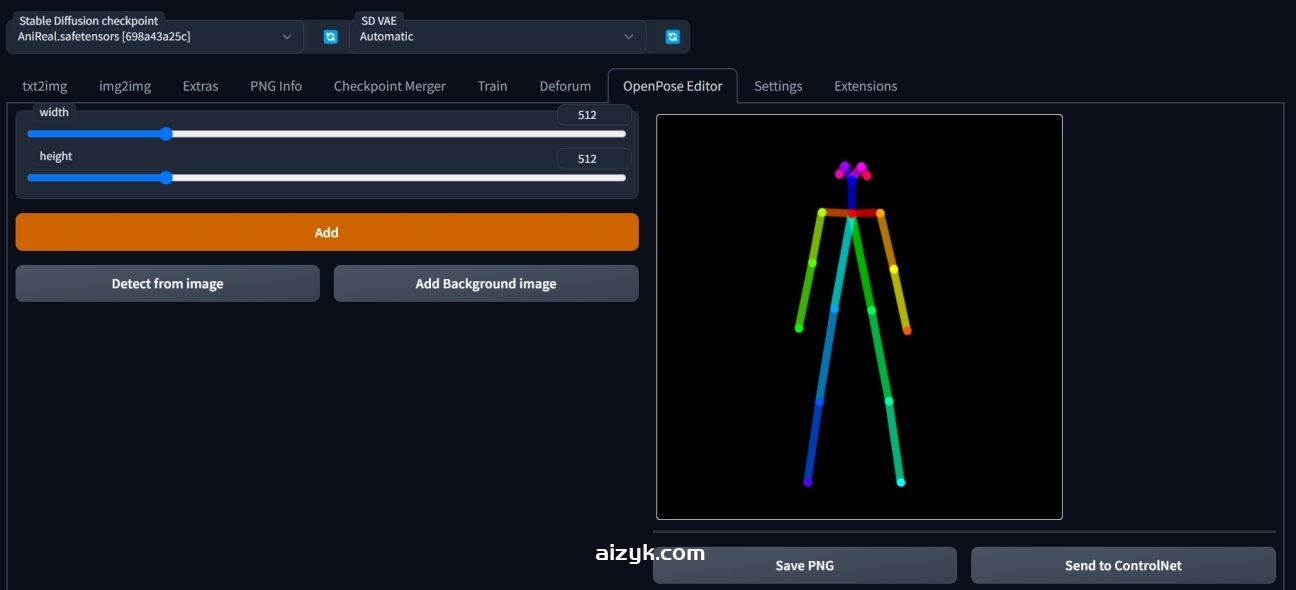This screenshot has height=590, width=1296.
Task: Open the Stable Diffusion checkpoint dropdown
Action: pos(155,37)
